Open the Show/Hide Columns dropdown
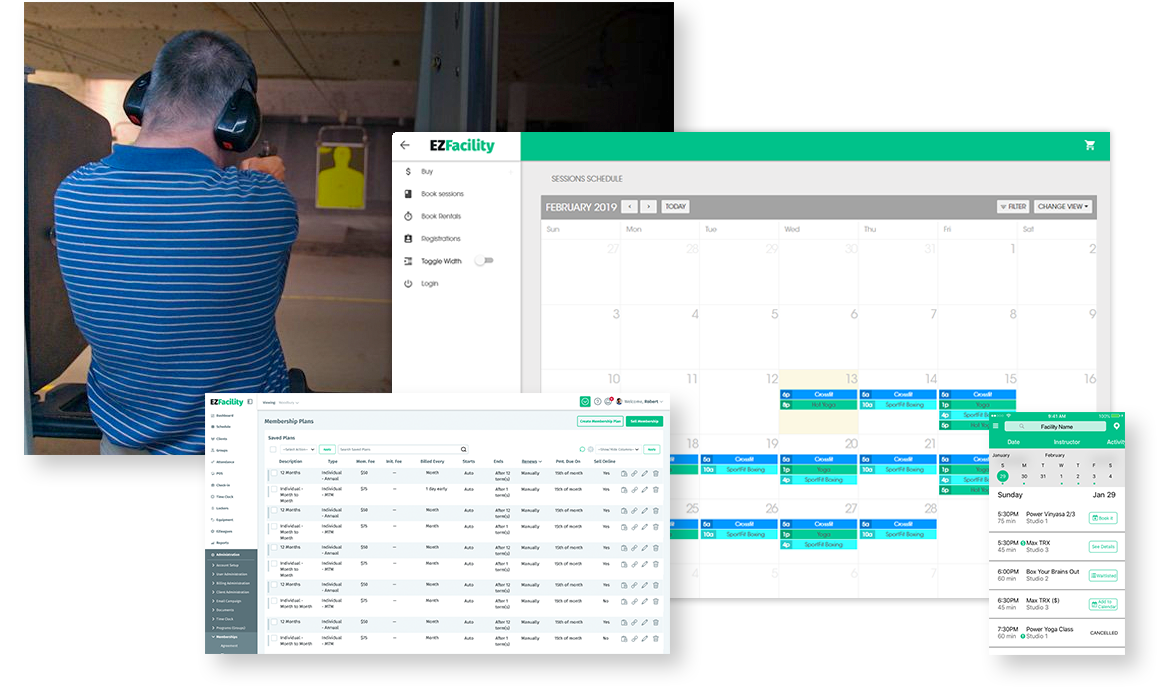1162x690 pixels. (x=618, y=450)
